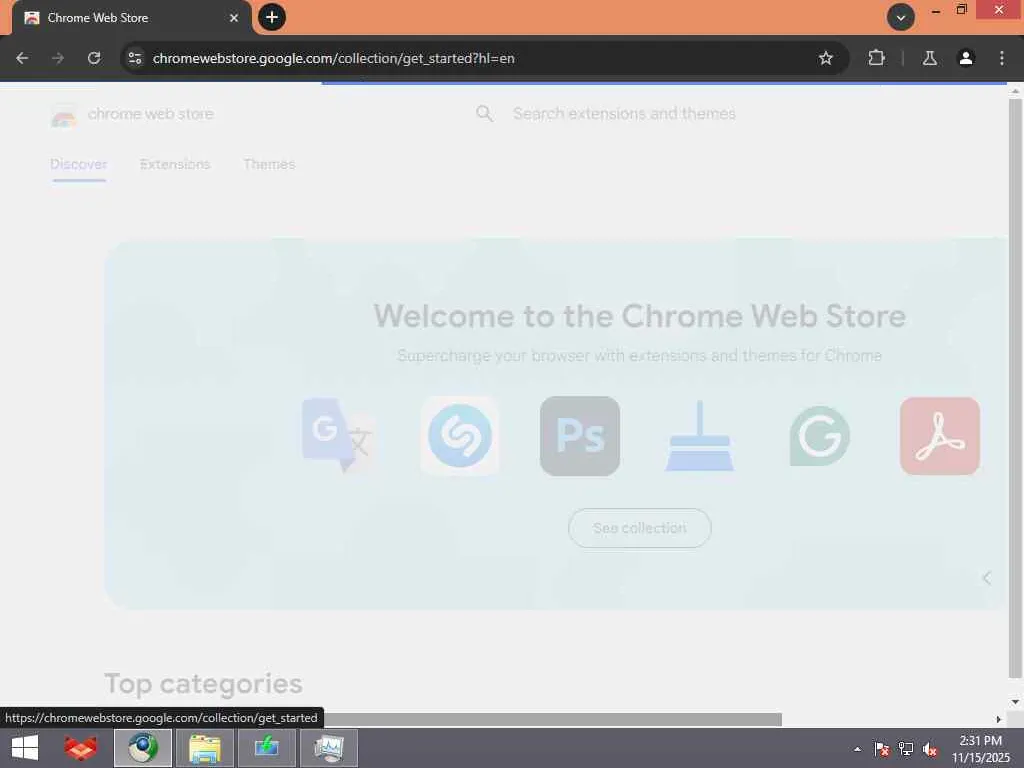Click the Chrome taskbar icon

[x=143, y=748]
